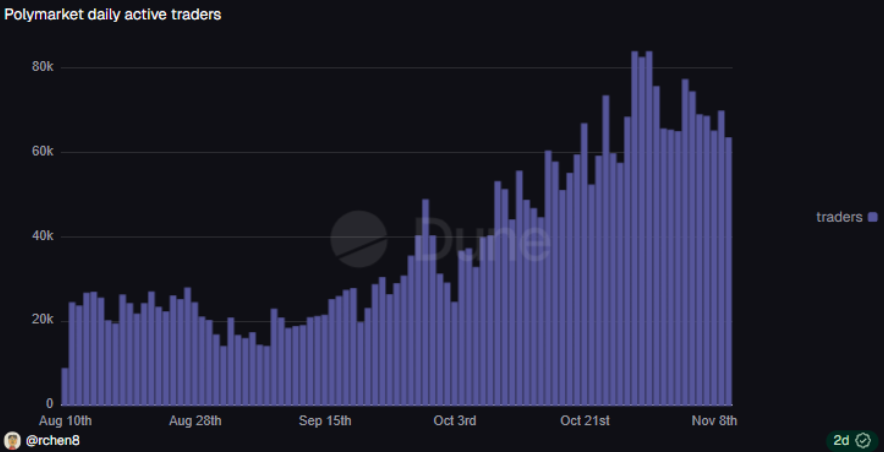Click the first short bar of the chart
Screen dimensions: 884x452
[x=65, y=387]
